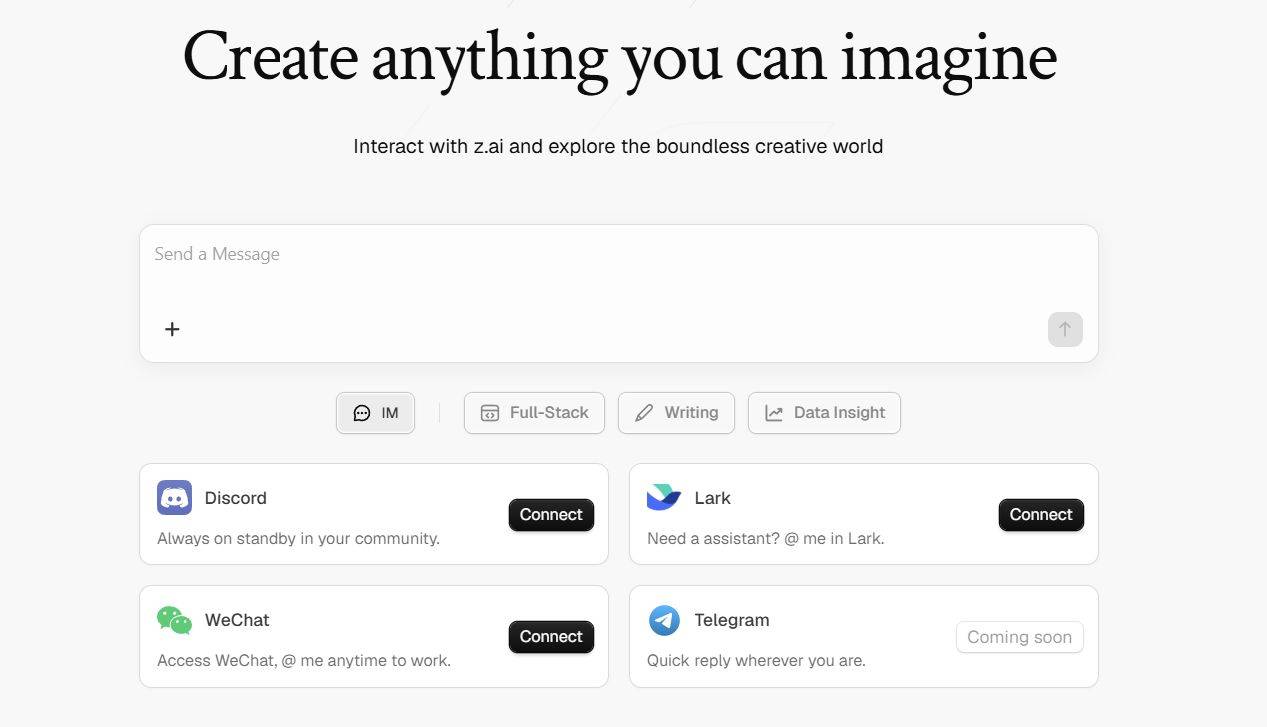Image resolution: width=1267 pixels, height=727 pixels.
Task: Connect the Discord integration
Action: 551,515
